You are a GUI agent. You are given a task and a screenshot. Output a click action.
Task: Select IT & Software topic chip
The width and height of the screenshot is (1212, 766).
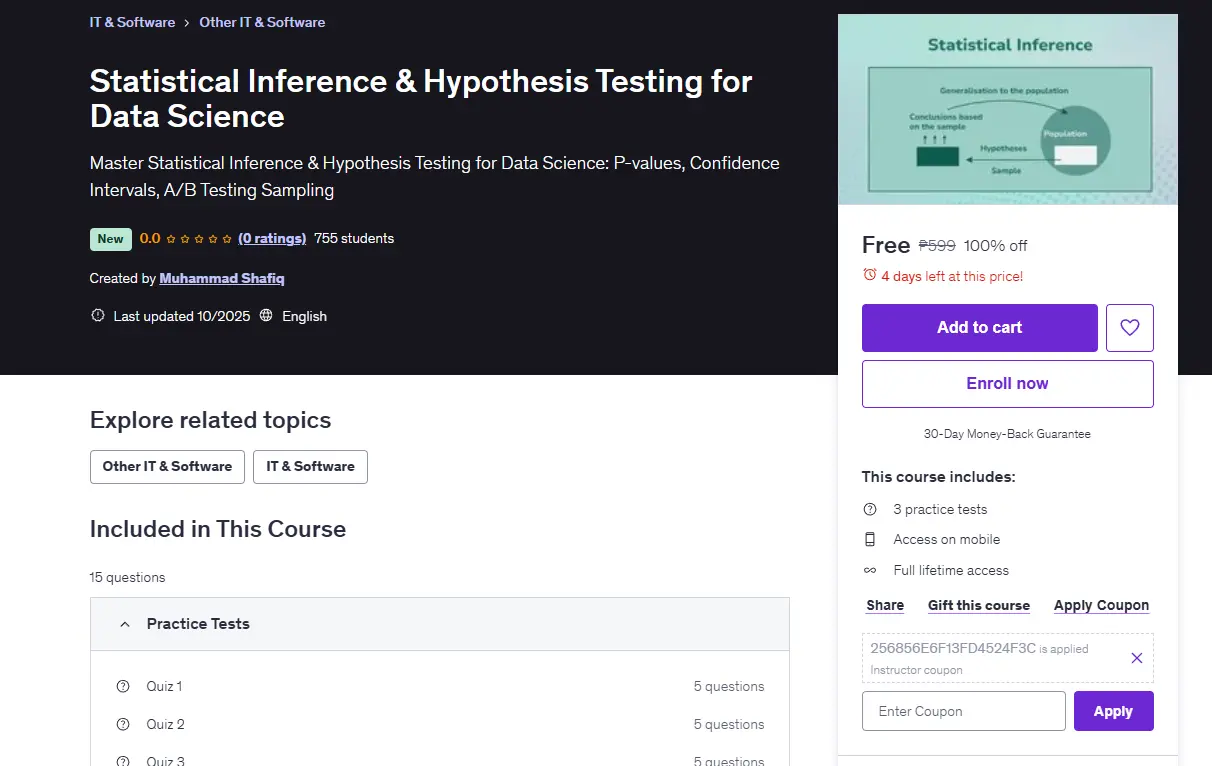coord(310,466)
